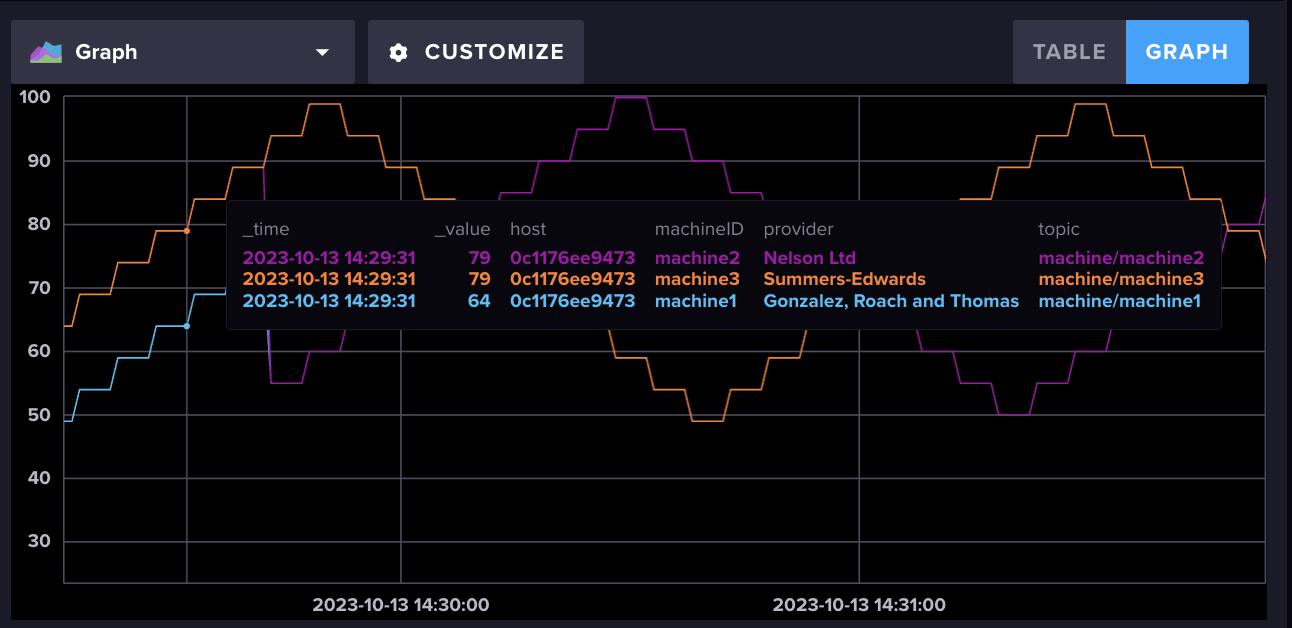The image size is (1292, 628).
Task: Click the _value column header in tooltip
Action: (x=463, y=230)
